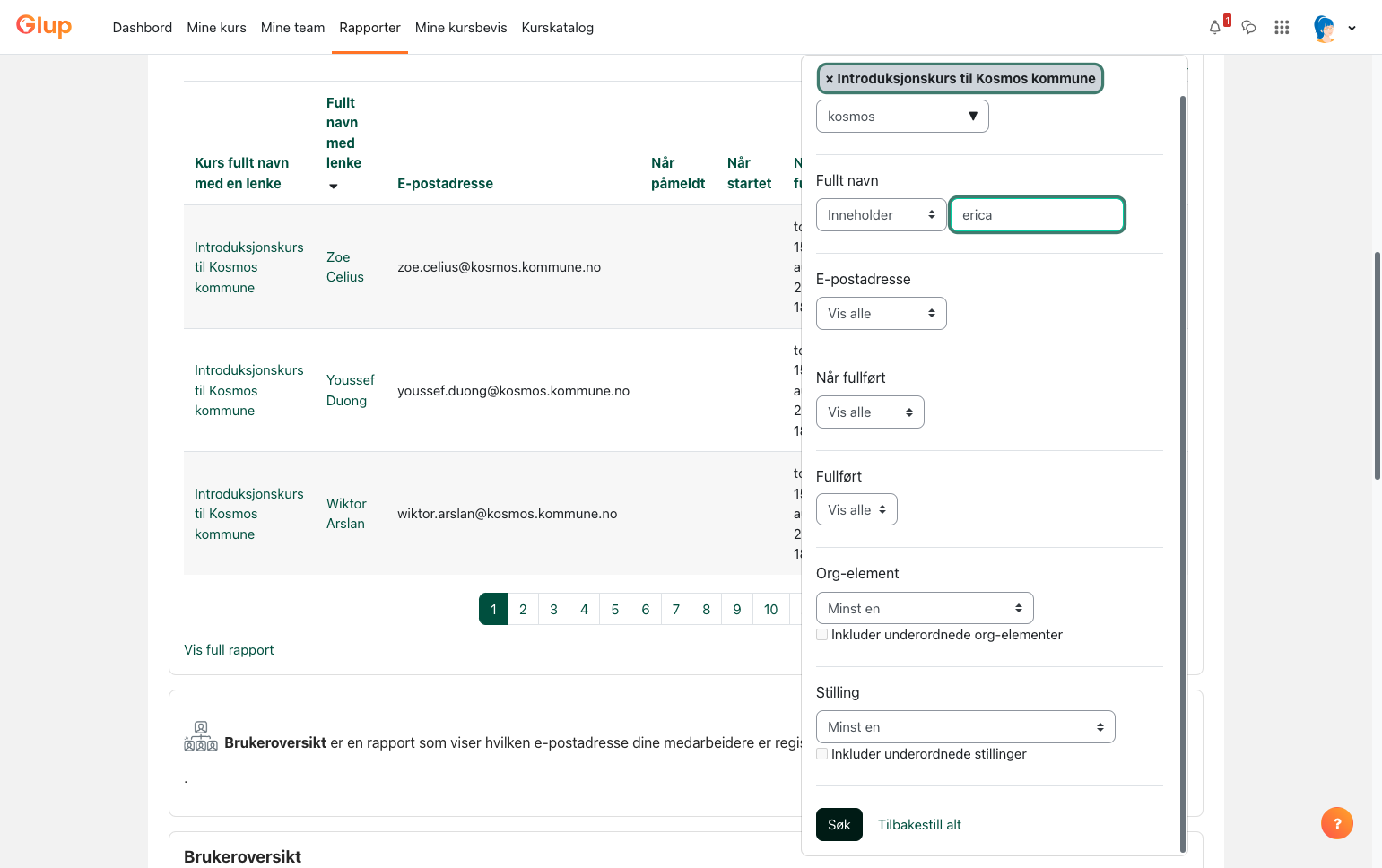Viewport: 1382px width, 868px height.
Task: Open the Stilling Minst en dropdown
Action: point(966,727)
